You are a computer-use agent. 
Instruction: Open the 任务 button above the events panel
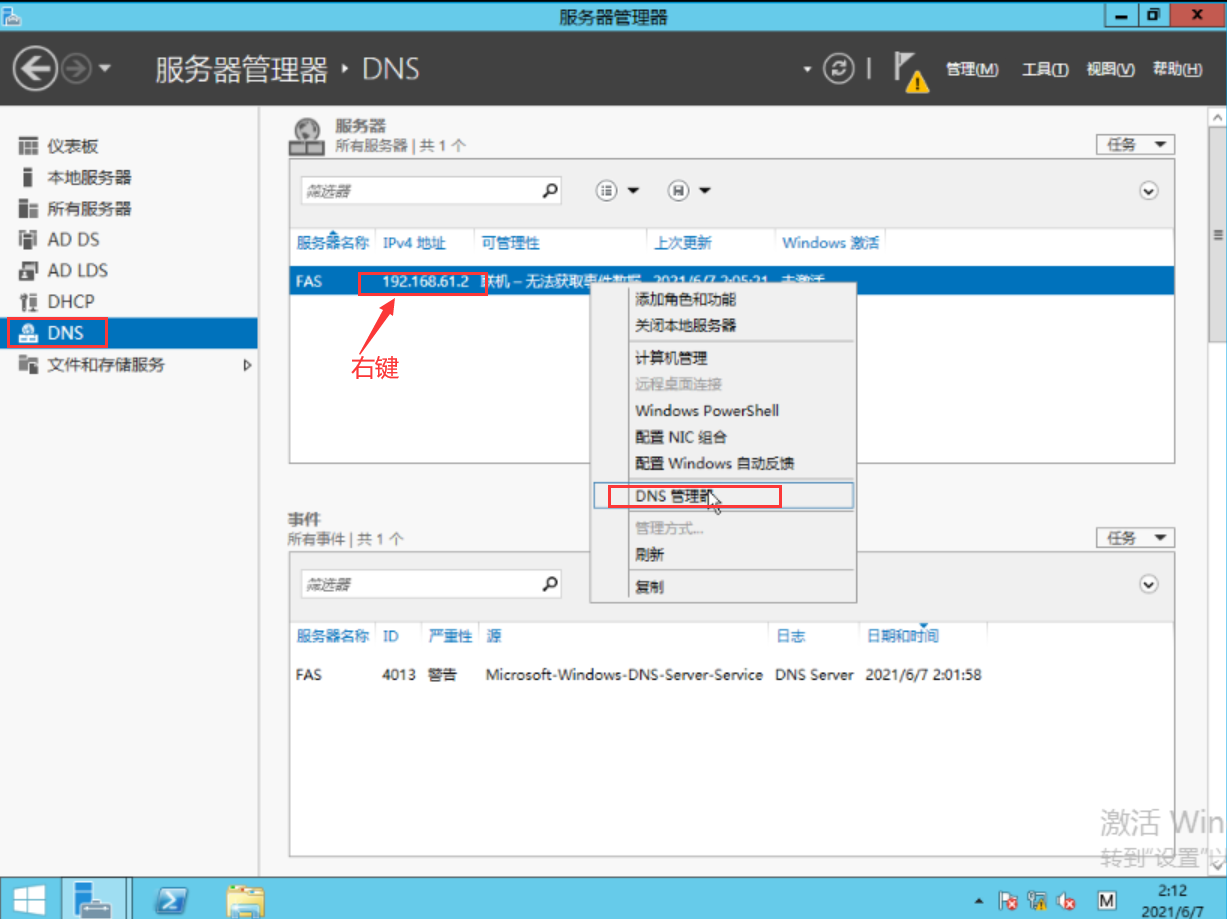coord(1135,537)
